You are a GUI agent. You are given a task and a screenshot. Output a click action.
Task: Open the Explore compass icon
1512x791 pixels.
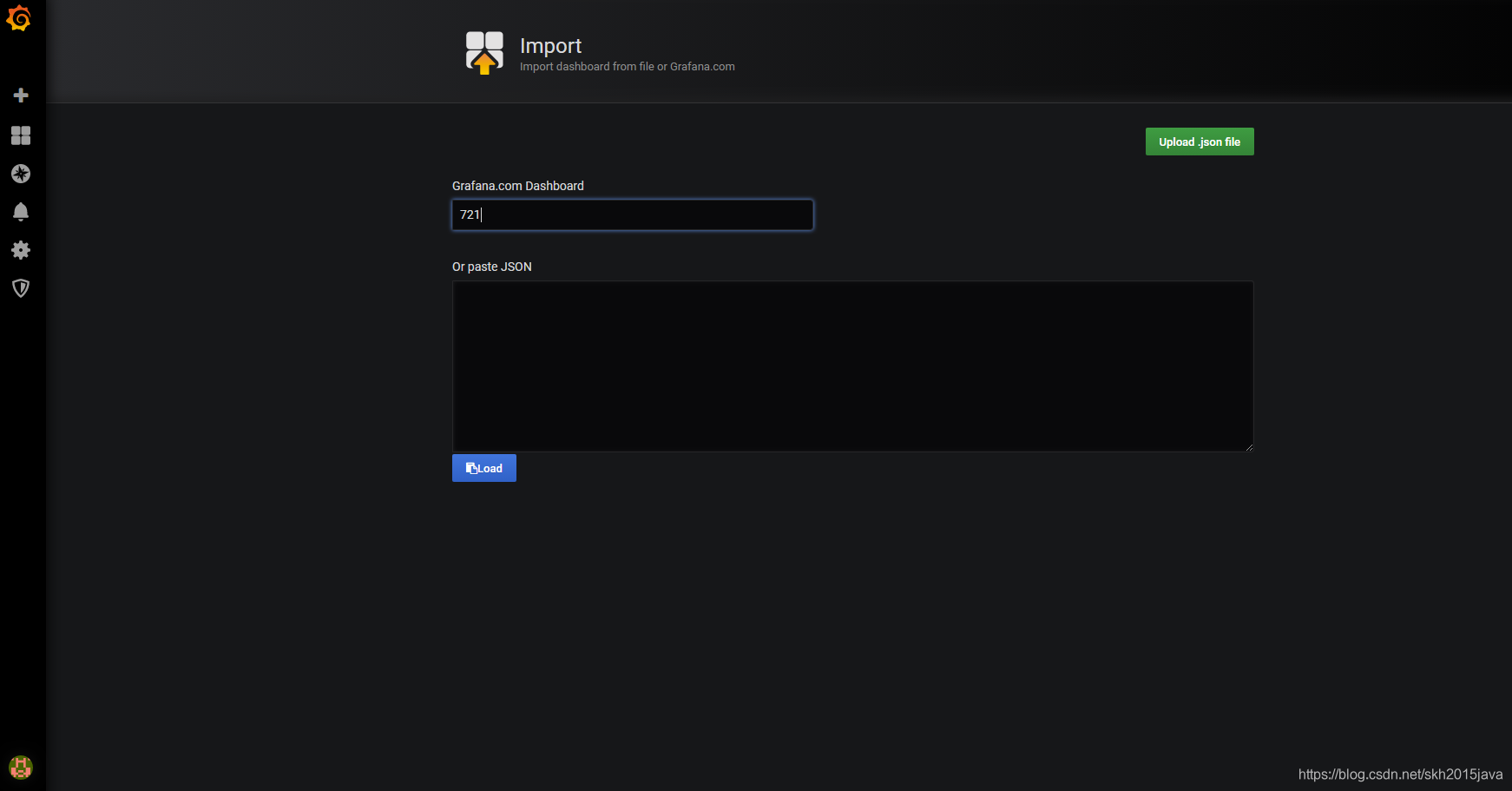21,174
